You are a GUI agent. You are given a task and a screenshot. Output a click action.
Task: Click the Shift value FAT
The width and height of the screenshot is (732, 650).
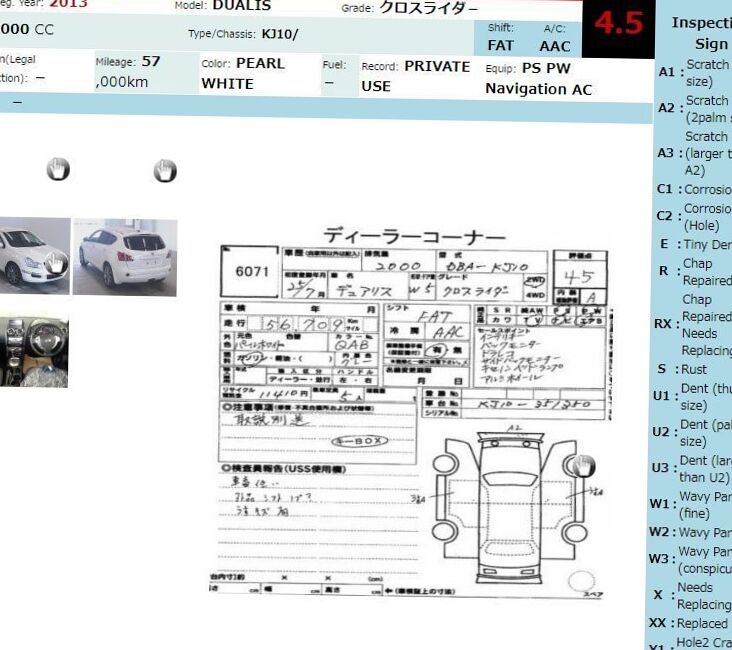(500, 45)
